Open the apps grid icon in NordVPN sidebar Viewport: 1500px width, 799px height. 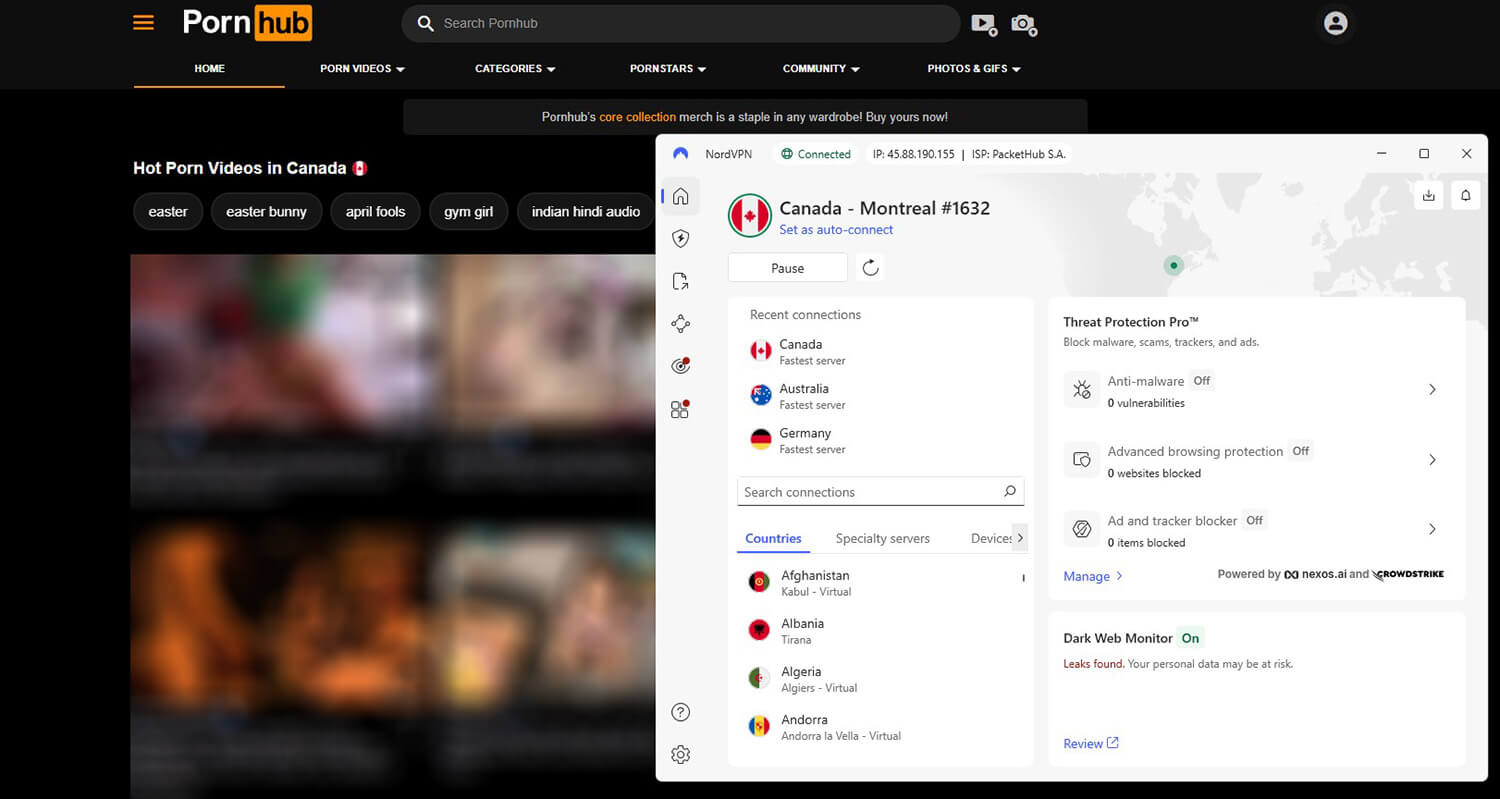(x=680, y=409)
